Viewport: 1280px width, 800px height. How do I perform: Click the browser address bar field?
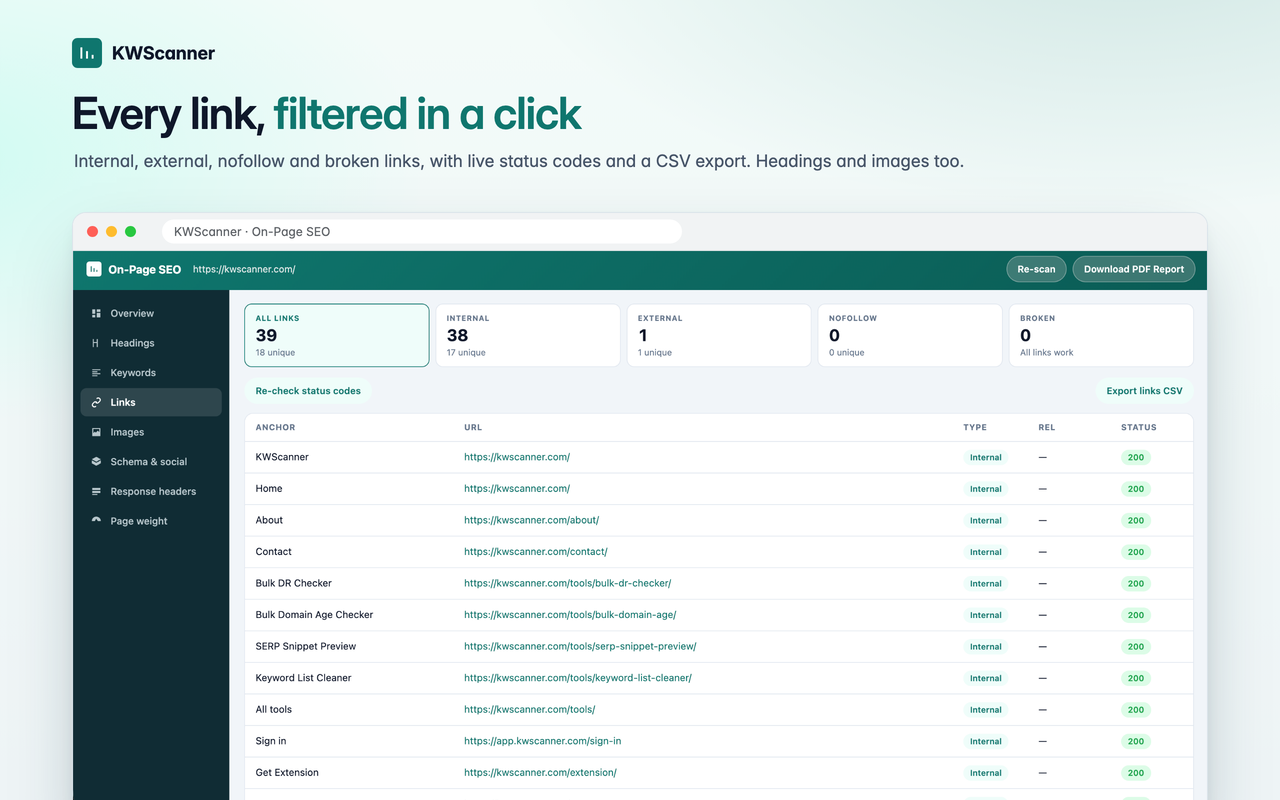coord(421,232)
